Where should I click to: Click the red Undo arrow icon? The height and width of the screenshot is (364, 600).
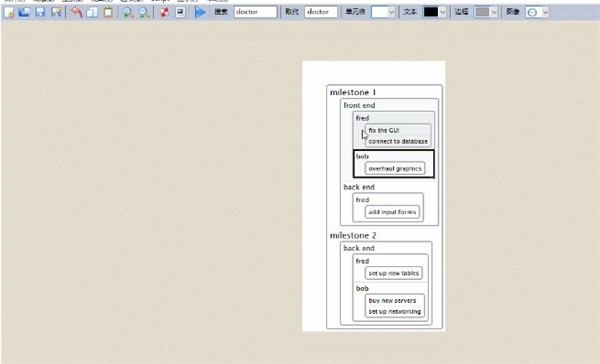pos(77,12)
